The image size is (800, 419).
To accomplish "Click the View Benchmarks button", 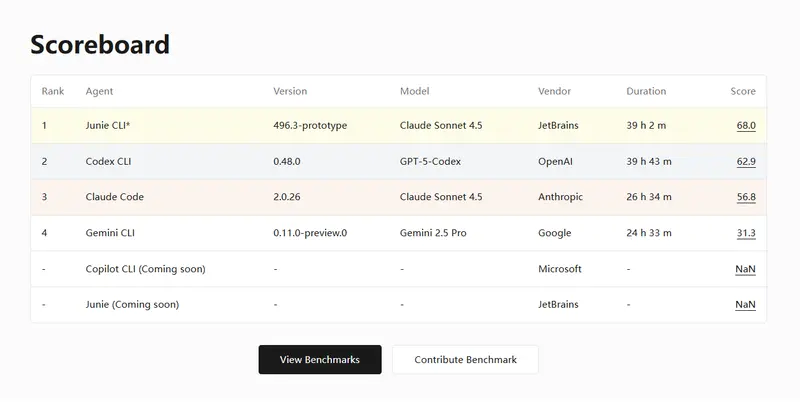I will (319, 360).
